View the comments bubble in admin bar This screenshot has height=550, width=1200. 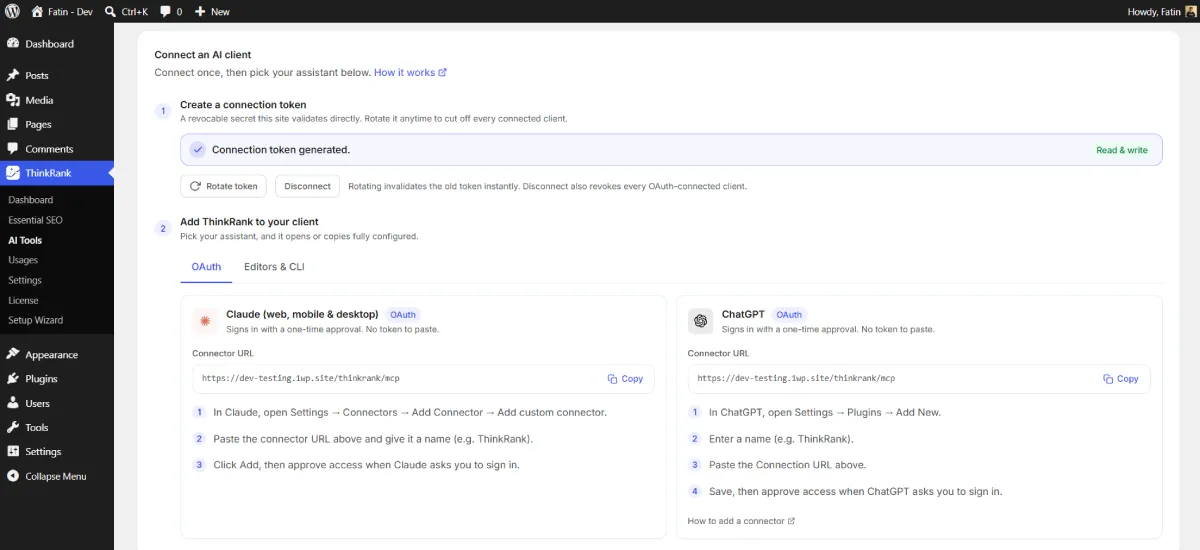(x=171, y=11)
